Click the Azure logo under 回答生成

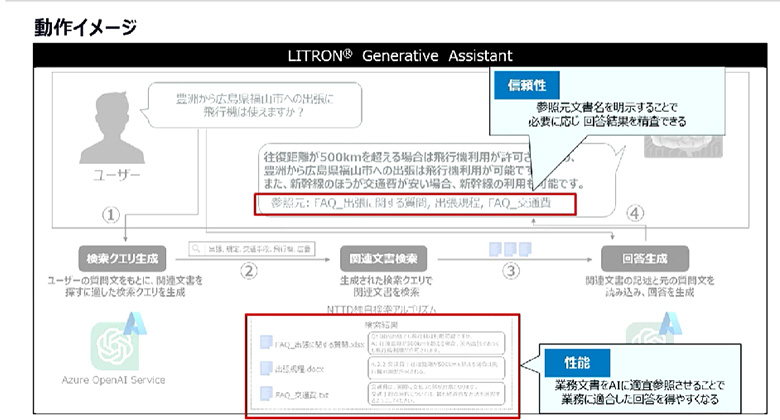pyautogui.click(x=646, y=328)
